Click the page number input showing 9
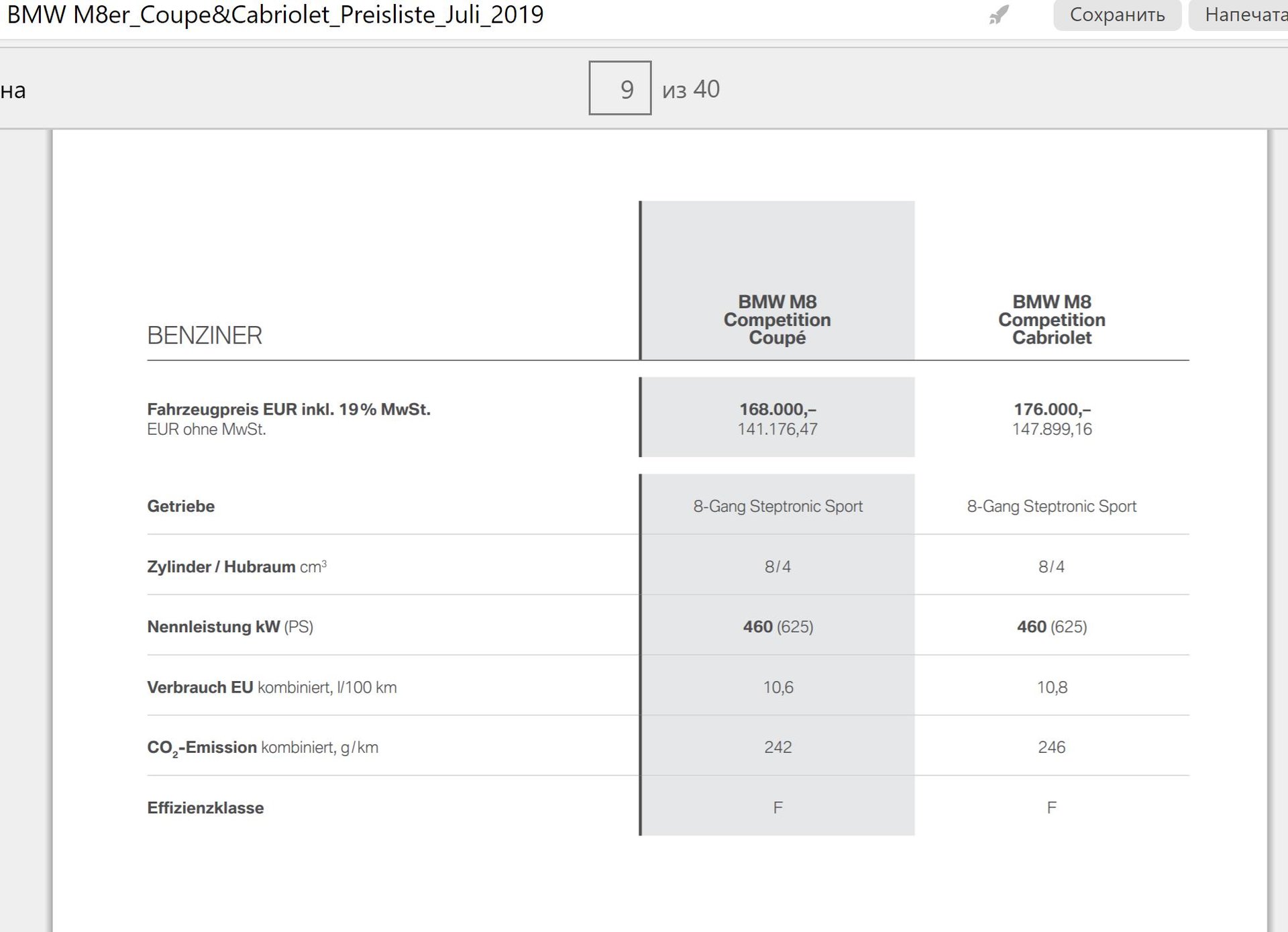Image resolution: width=1288 pixels, height=932 pixels. 620,89
